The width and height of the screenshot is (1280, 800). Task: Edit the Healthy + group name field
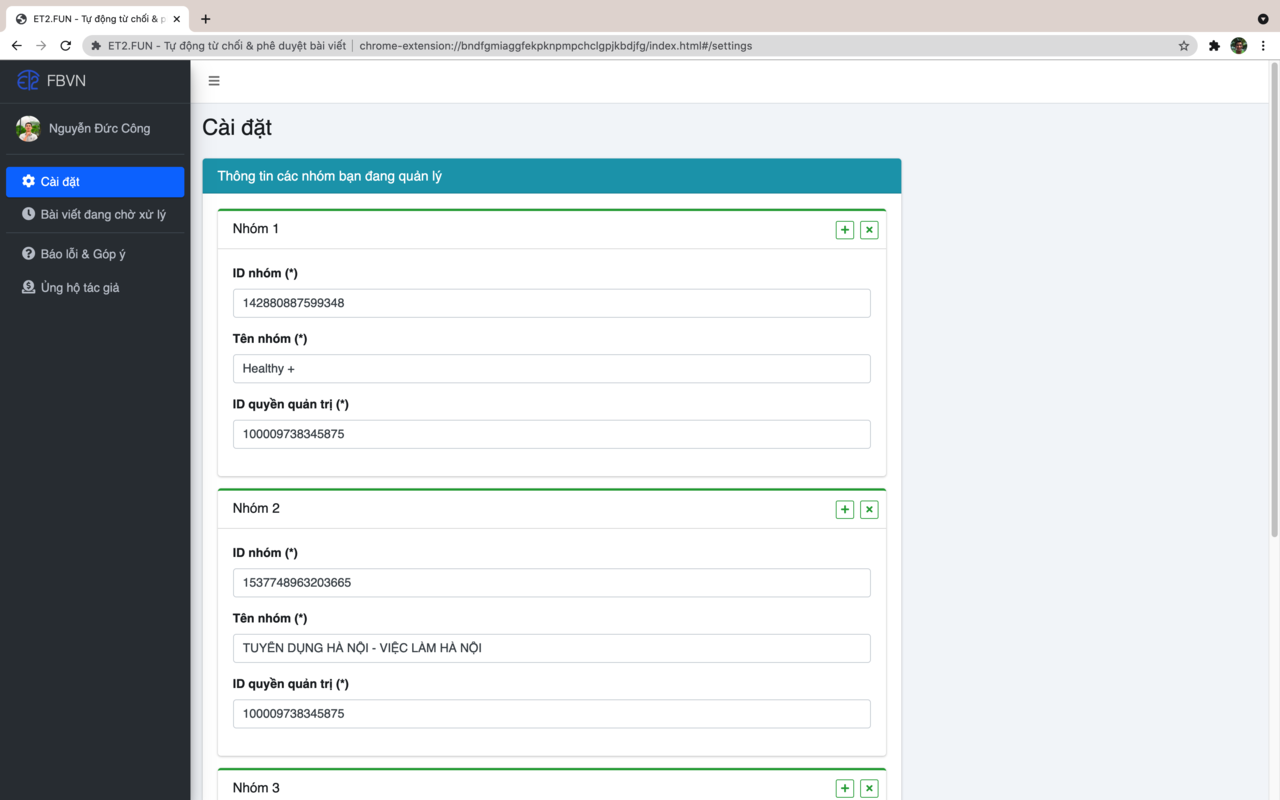tap(551, 368)
